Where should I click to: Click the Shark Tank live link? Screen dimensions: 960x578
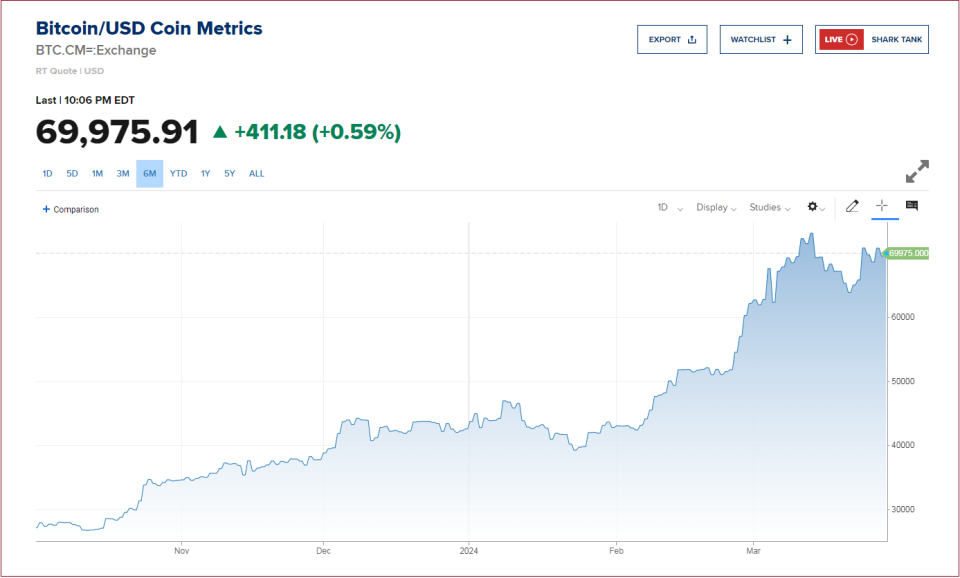(895, 40)
